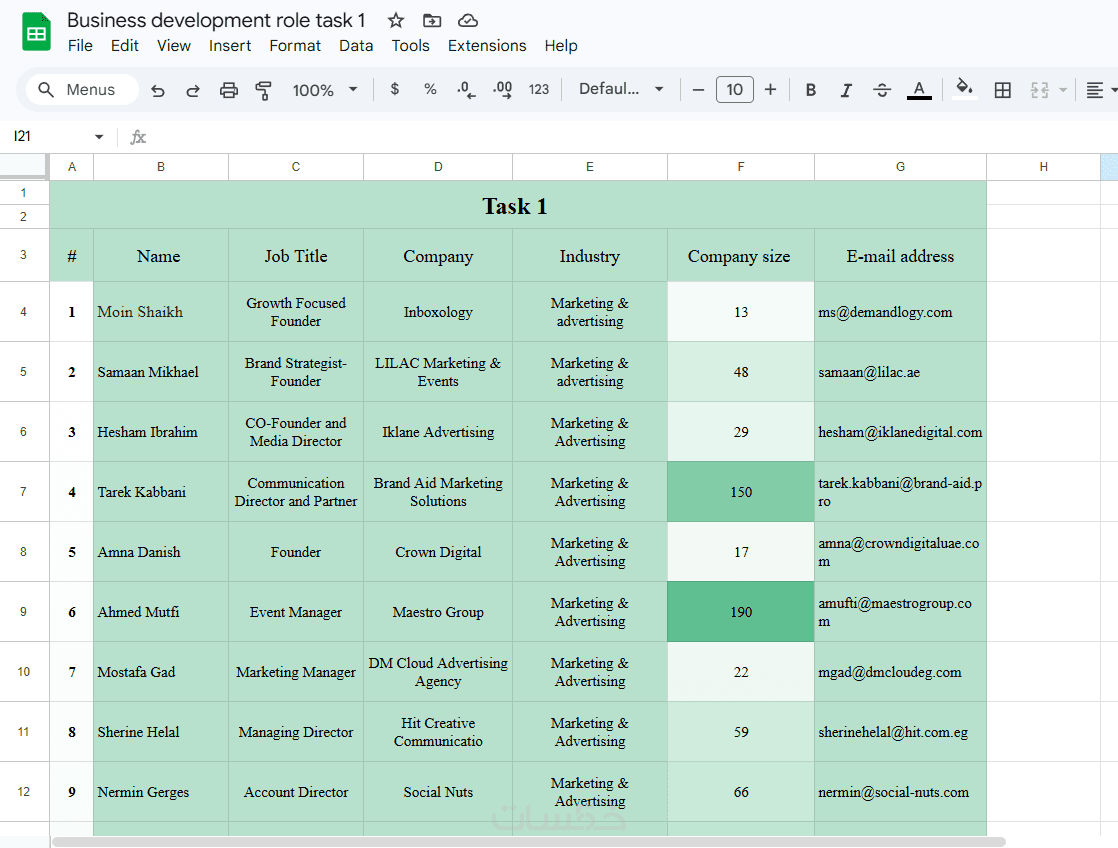Open the Help menu
This screenshot has width=1118, height=848.
click(561, 46)
